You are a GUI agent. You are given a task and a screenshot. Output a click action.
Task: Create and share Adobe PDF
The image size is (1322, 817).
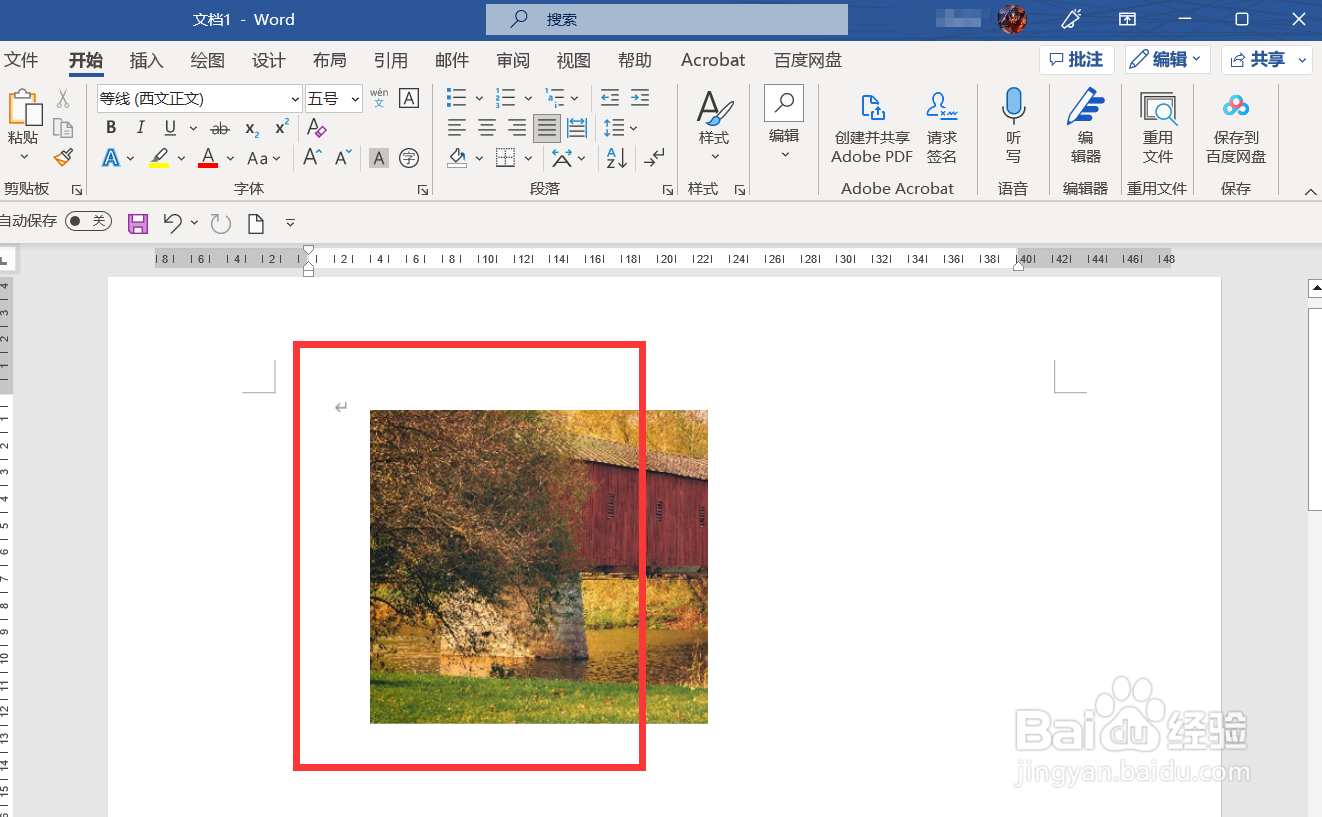tap(871, 127)
